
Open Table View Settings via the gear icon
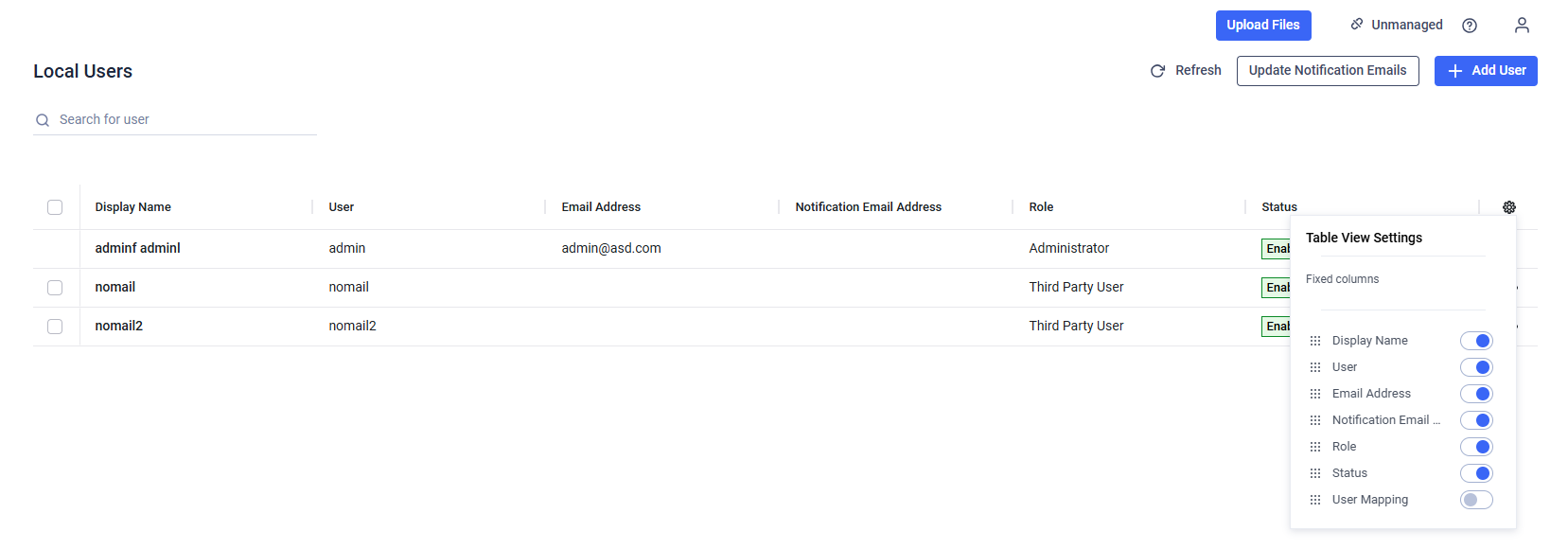pyautogui.click(x=1508, y=206)
